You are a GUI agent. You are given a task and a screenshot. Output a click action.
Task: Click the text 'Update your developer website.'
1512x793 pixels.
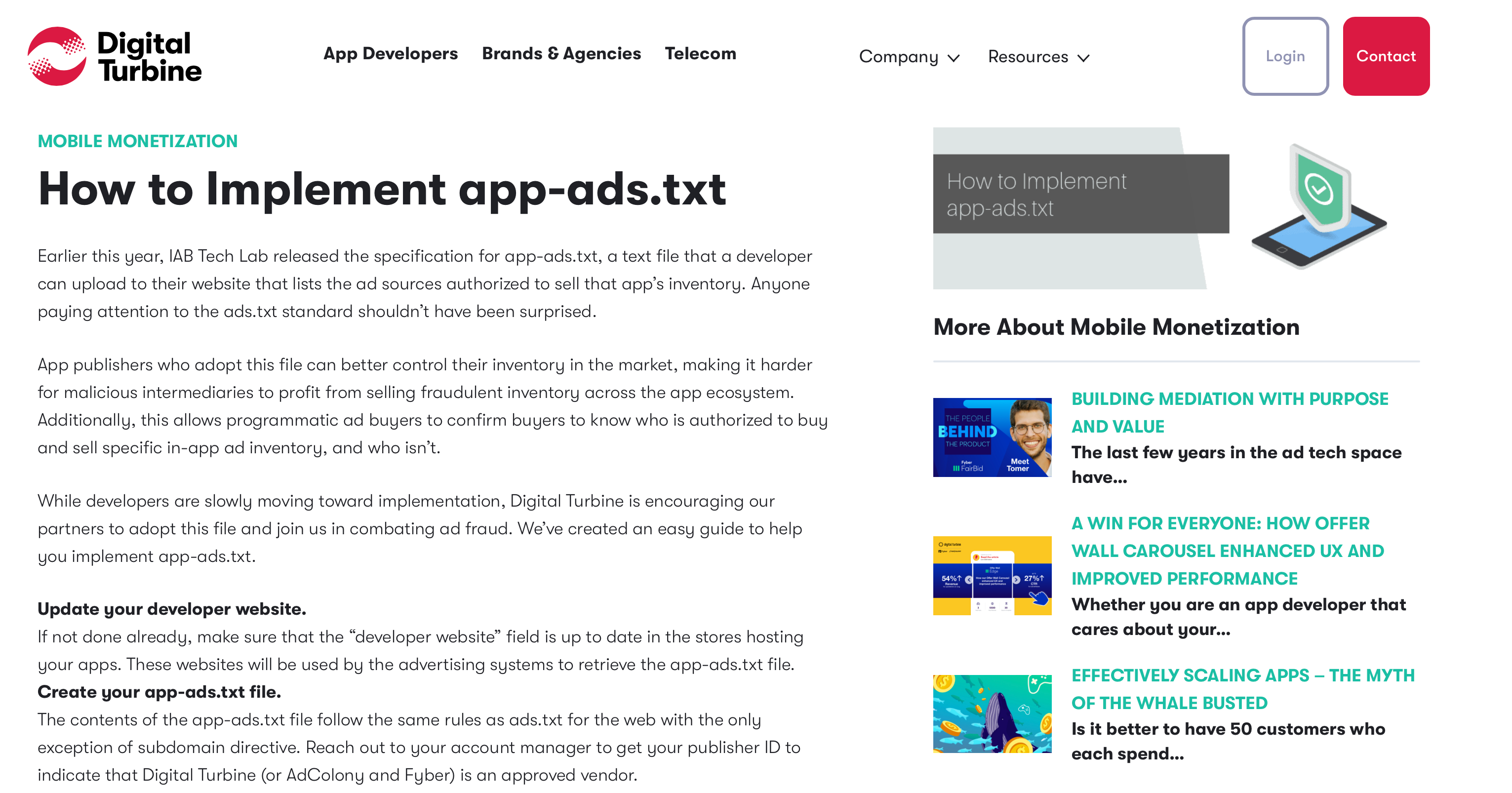pyautogui.click(x=171, y=609)
